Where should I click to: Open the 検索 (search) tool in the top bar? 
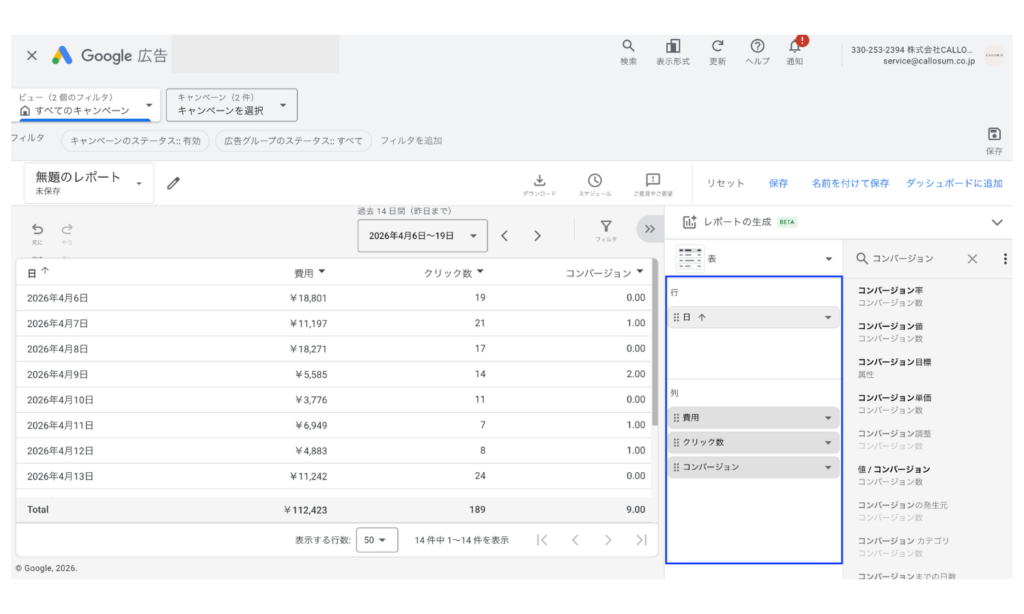[629, 48]
